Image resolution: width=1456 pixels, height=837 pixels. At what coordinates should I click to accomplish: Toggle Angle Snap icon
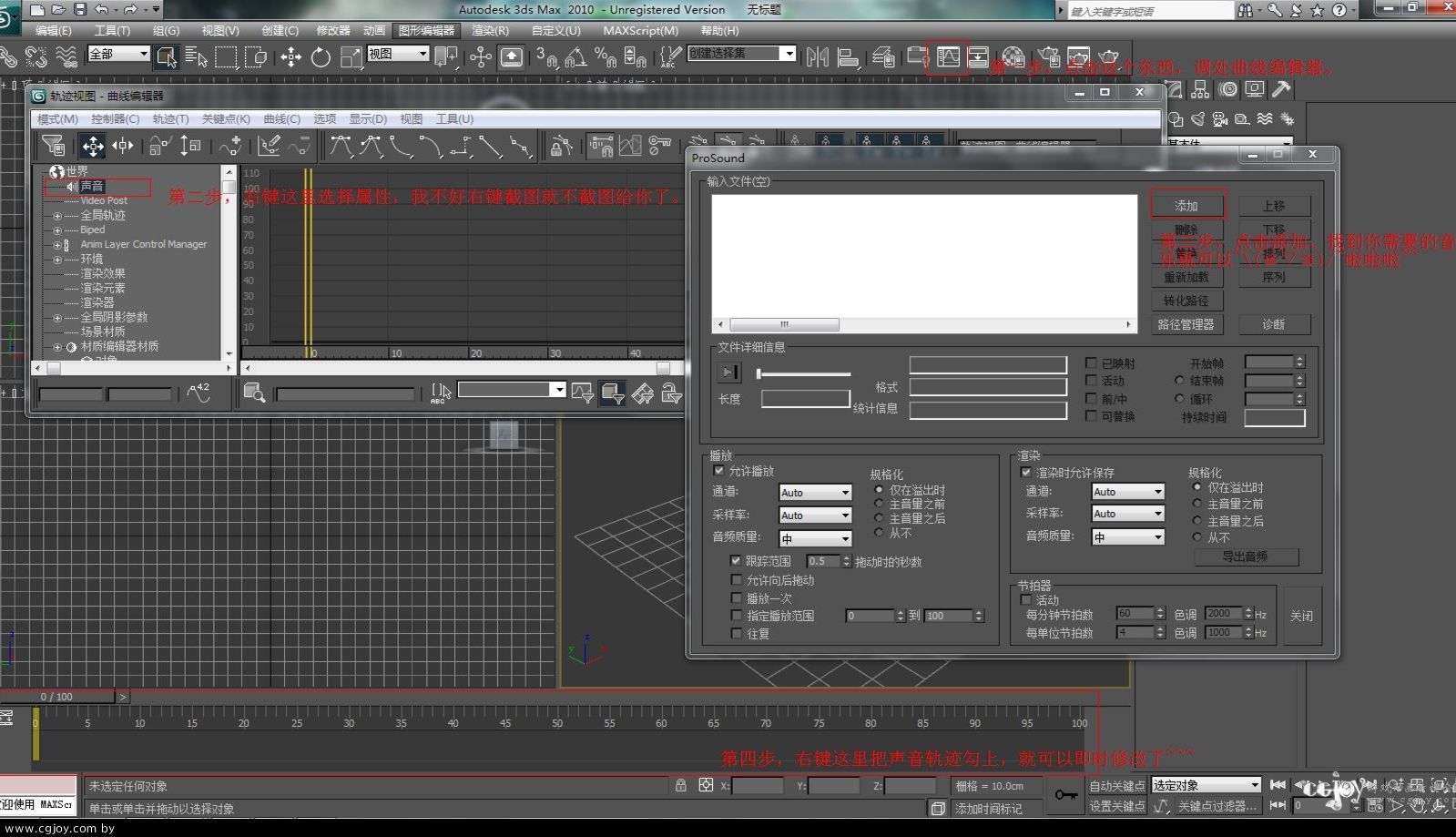tap(575, 56)
